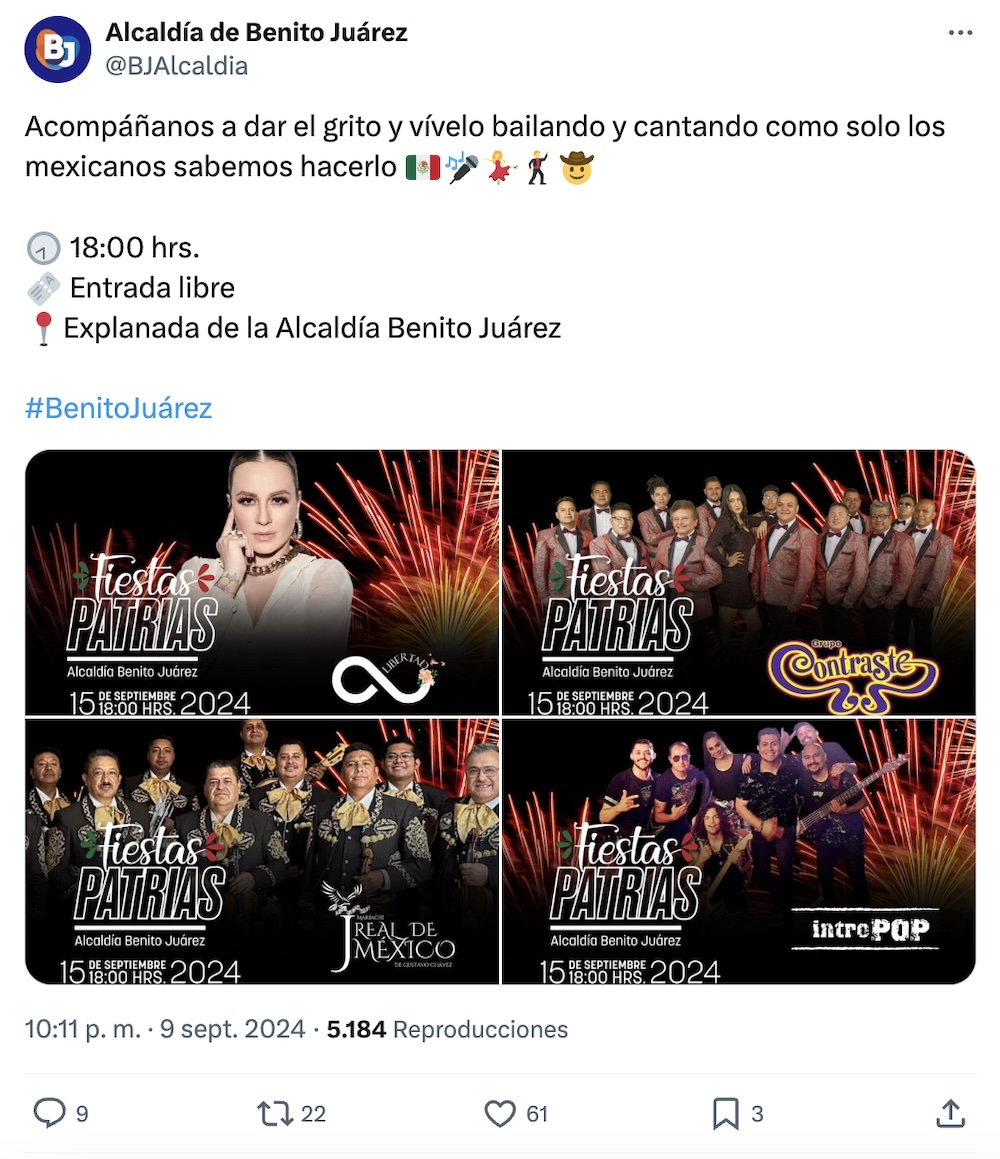Click the BJ profile avatar

(x=58, y=49)
